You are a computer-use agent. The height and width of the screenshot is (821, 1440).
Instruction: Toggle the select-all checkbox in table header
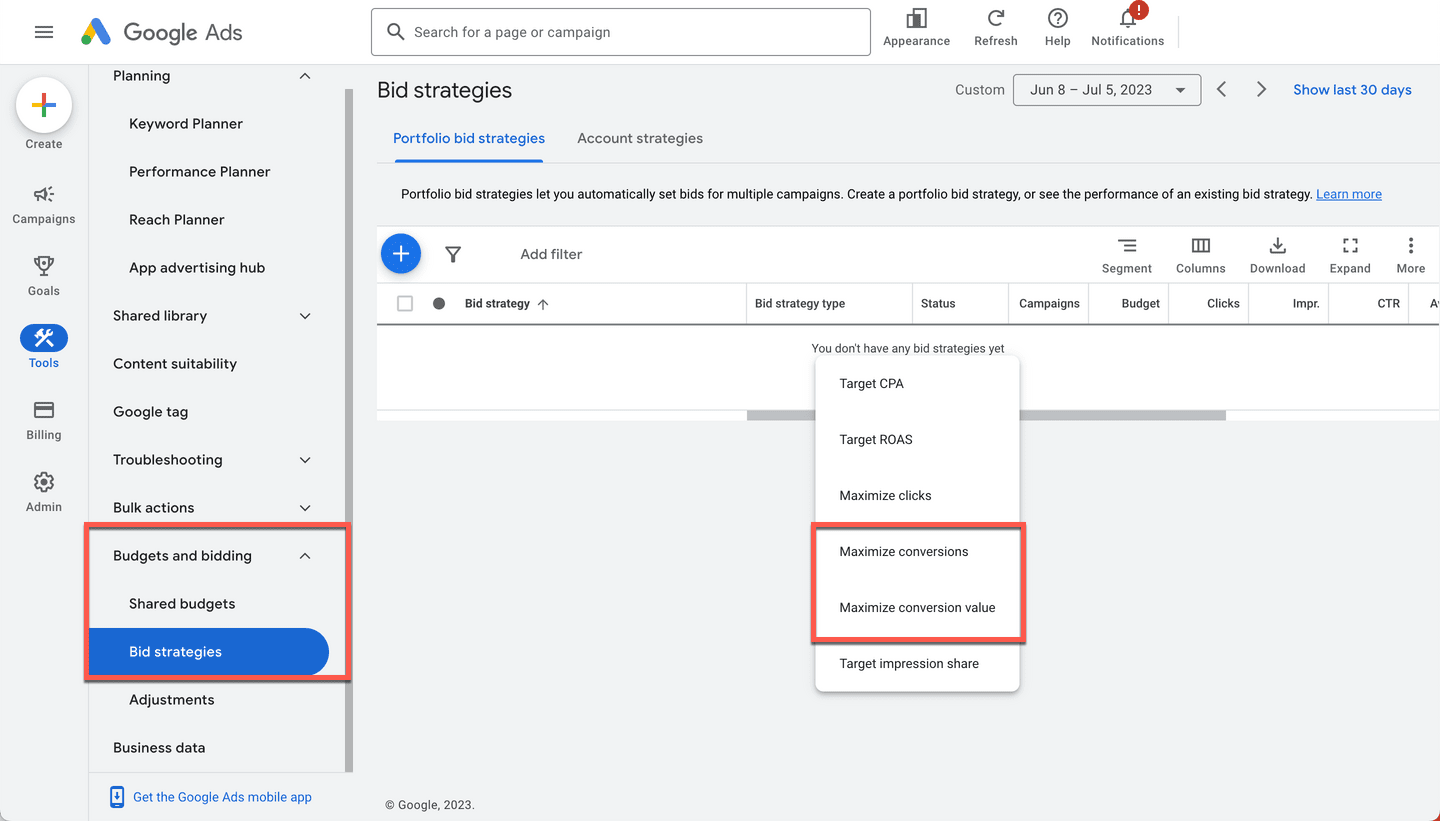pos(405,304)
